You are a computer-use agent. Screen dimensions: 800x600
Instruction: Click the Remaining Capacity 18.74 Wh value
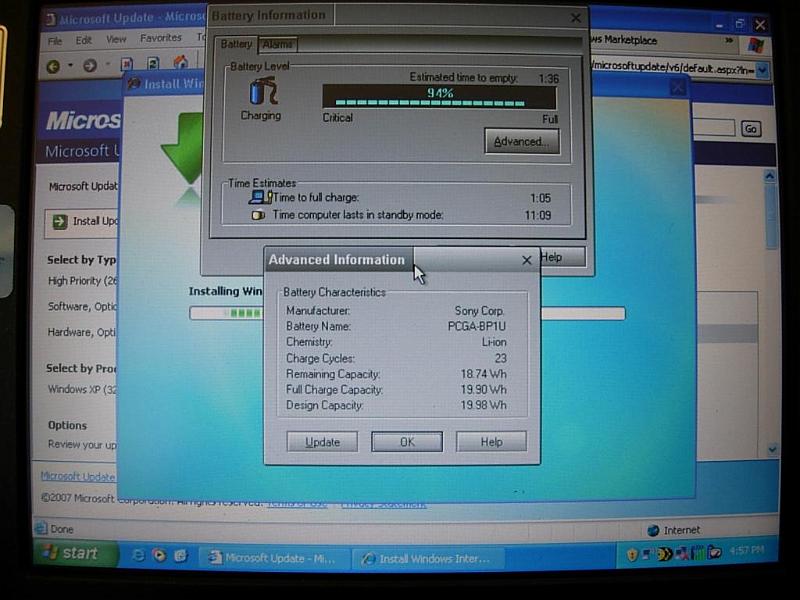pyautogui.click(x=483, y=374)
